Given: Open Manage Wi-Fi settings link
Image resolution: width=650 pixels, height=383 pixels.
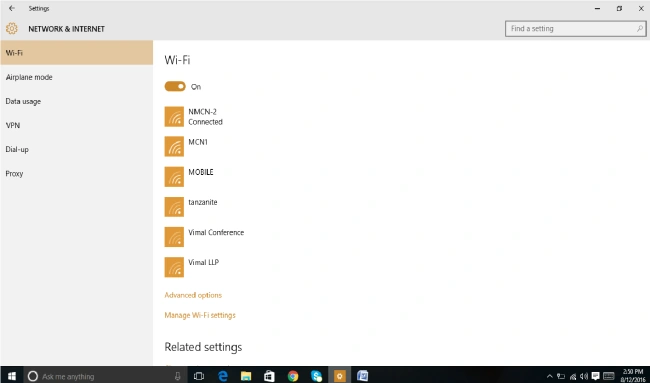Looking at the screenshot, I should click(200, 315).
